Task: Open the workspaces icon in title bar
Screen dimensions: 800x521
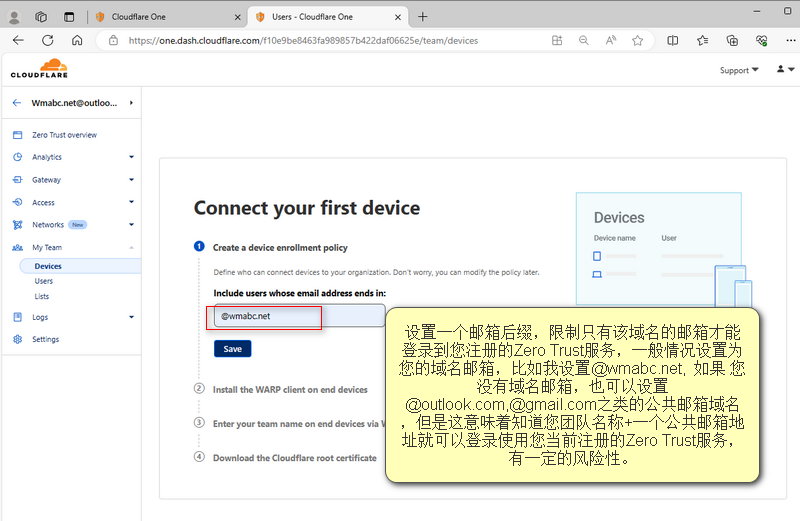Action: [41, 17]
